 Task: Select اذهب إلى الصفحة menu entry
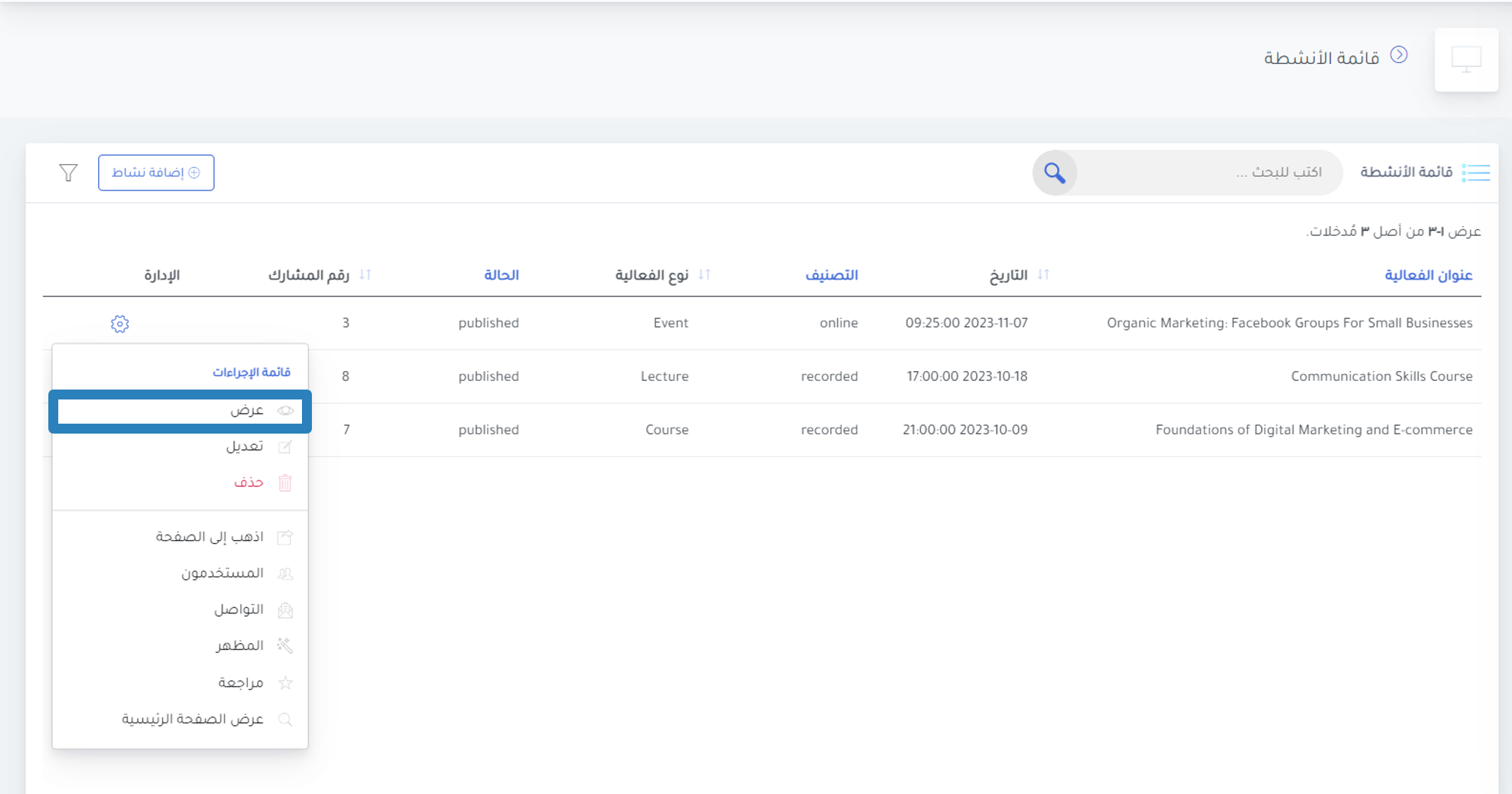tap(180, 537)
